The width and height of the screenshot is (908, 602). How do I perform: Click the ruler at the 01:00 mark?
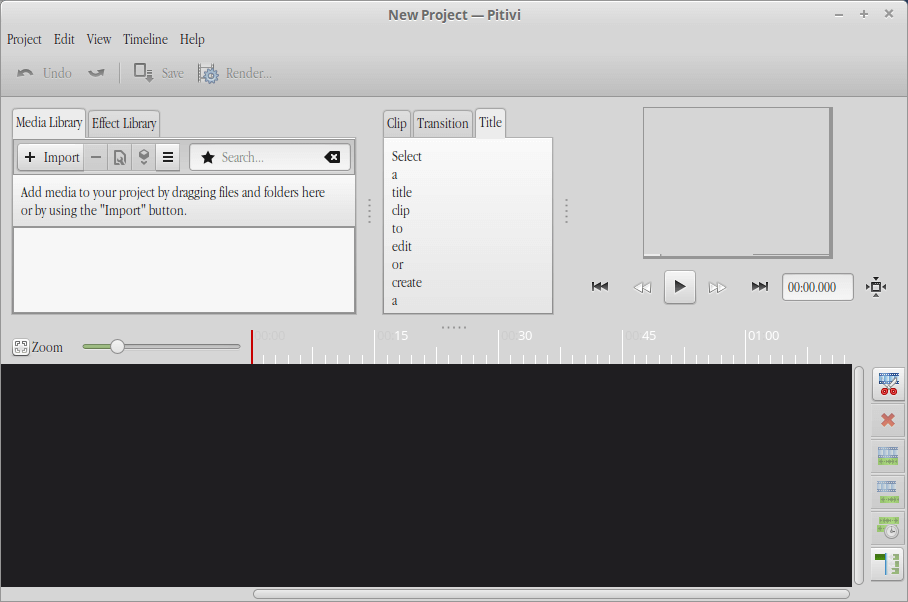click(746, 346)
